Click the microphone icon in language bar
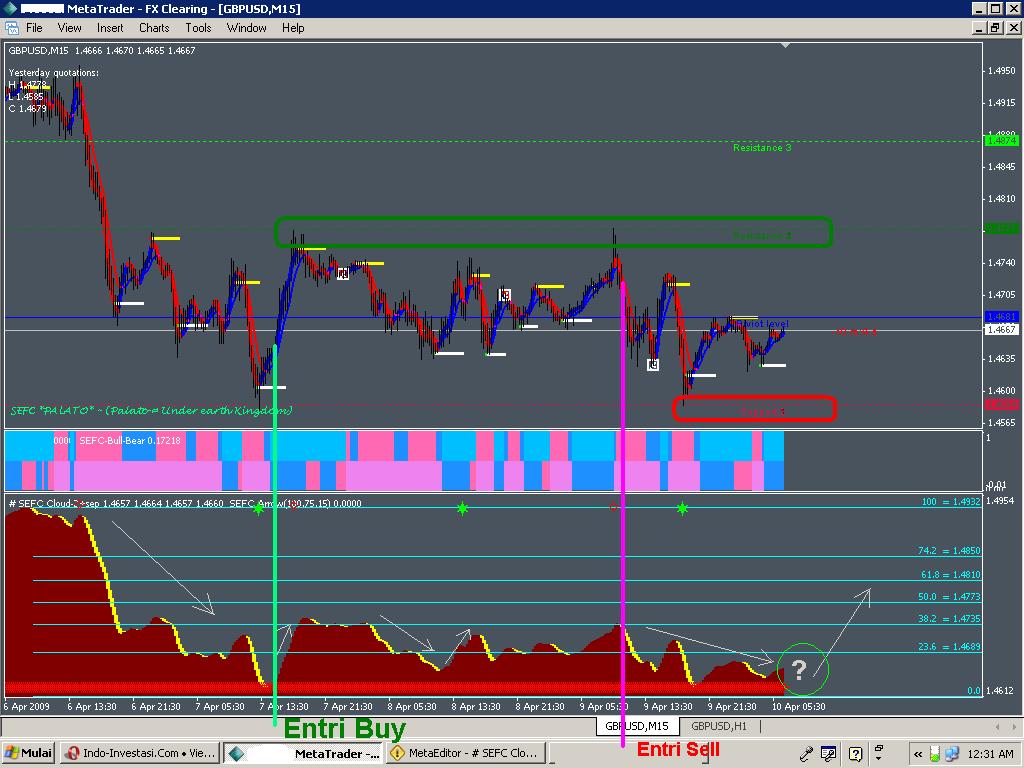This screenshot has height=768, width=1024. [x=807, y=754]
